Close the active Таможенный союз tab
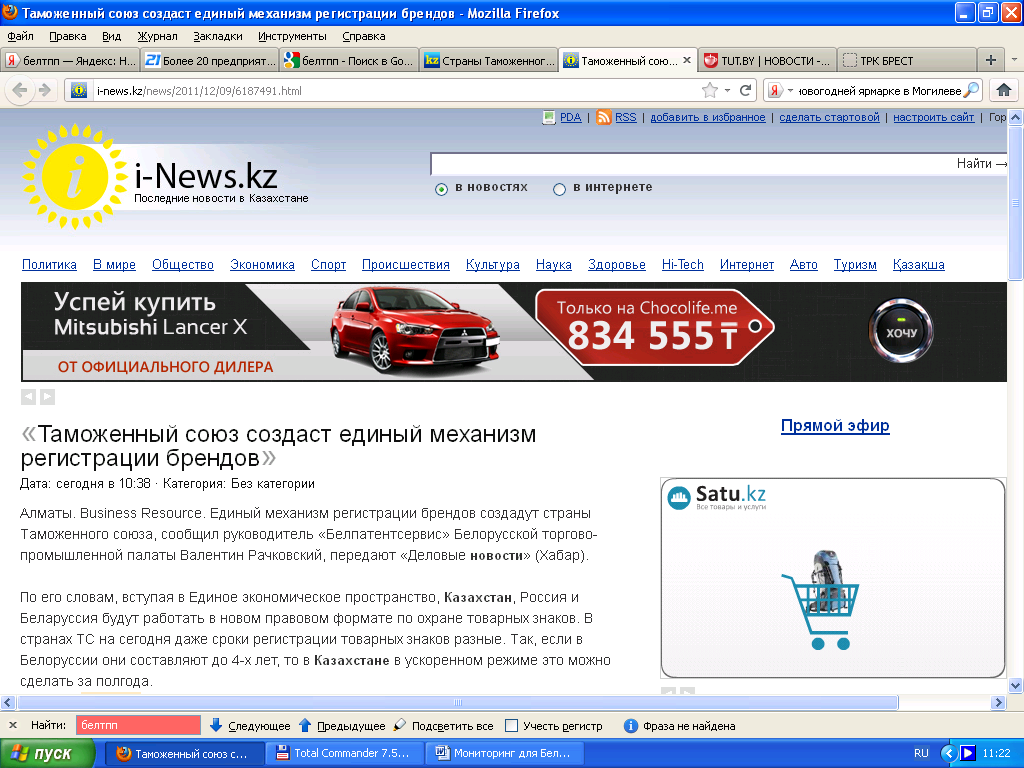 [687, 60]
